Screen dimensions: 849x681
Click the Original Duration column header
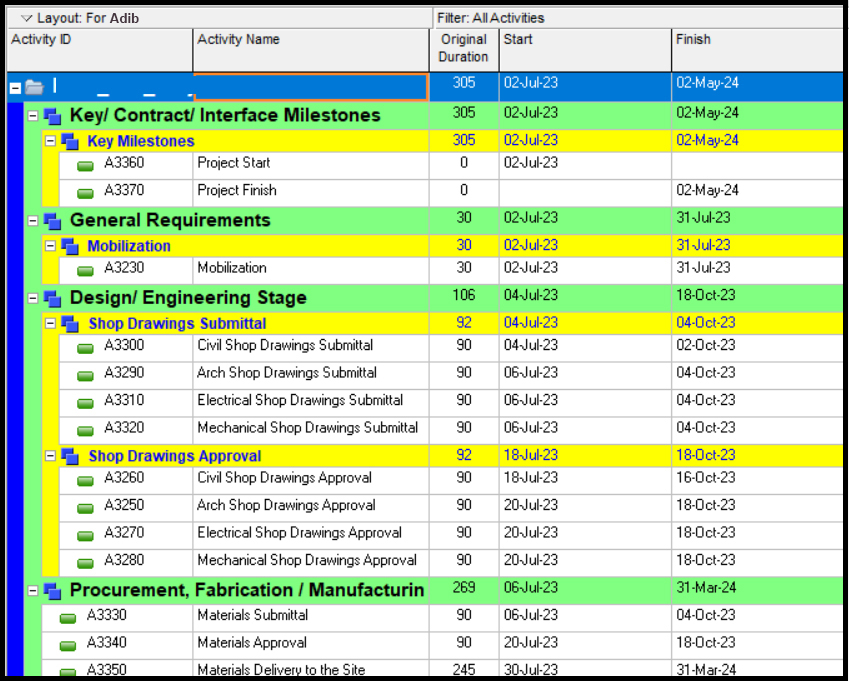pos(464,49)
